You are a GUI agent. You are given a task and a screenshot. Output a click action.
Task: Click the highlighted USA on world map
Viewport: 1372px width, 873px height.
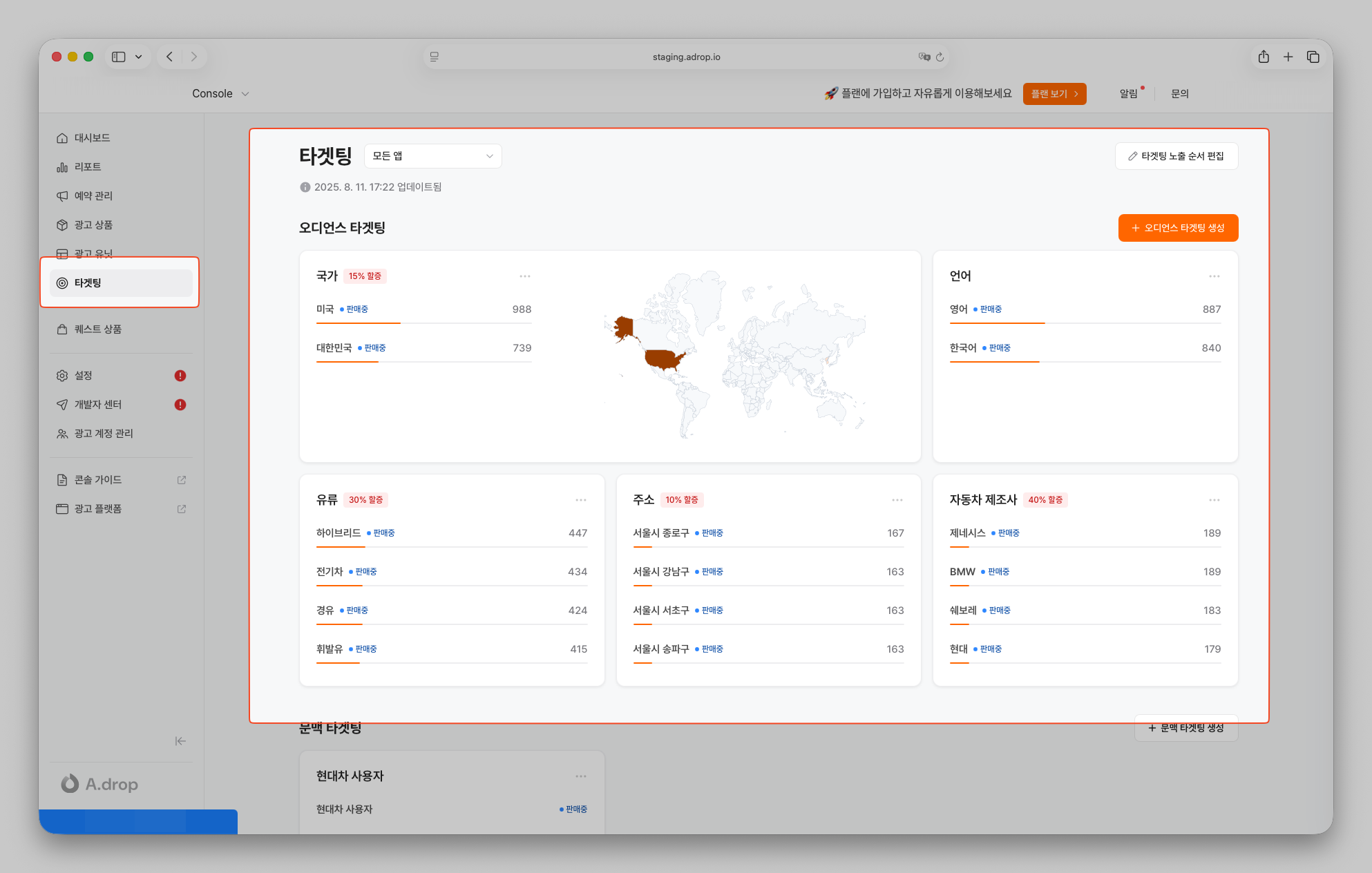(663, 359)
